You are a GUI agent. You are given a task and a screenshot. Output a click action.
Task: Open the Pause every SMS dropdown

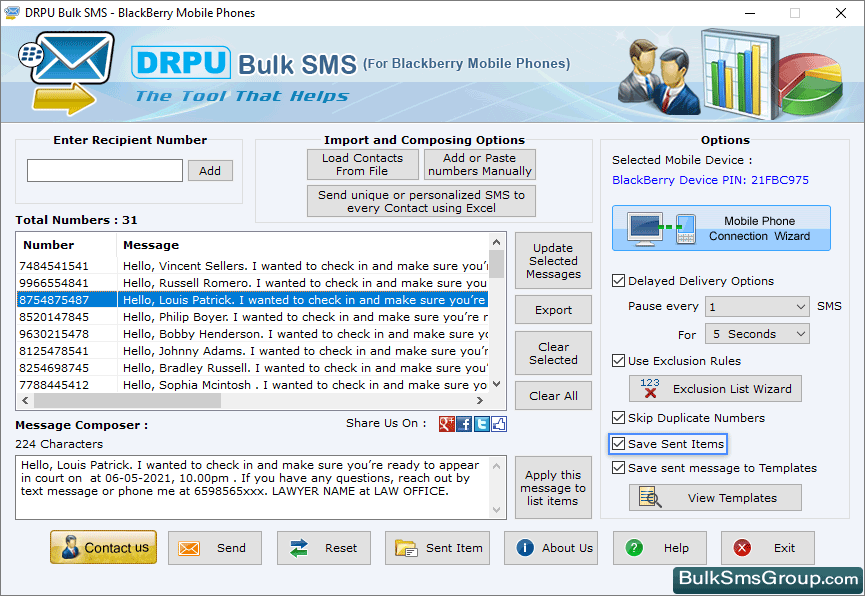point(757,307)
